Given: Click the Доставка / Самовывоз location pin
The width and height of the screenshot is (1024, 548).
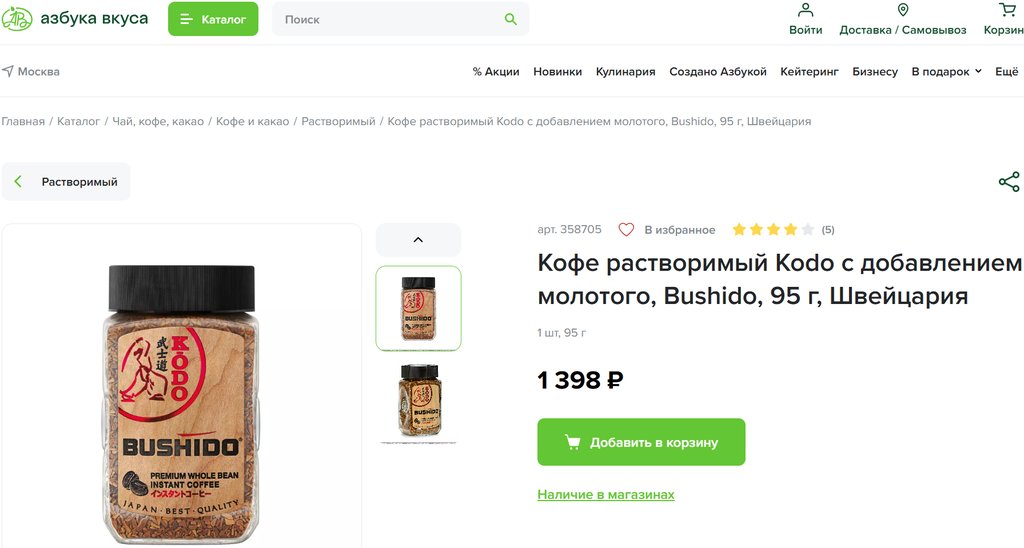Looking at the screenshot, I should point(903,10).
